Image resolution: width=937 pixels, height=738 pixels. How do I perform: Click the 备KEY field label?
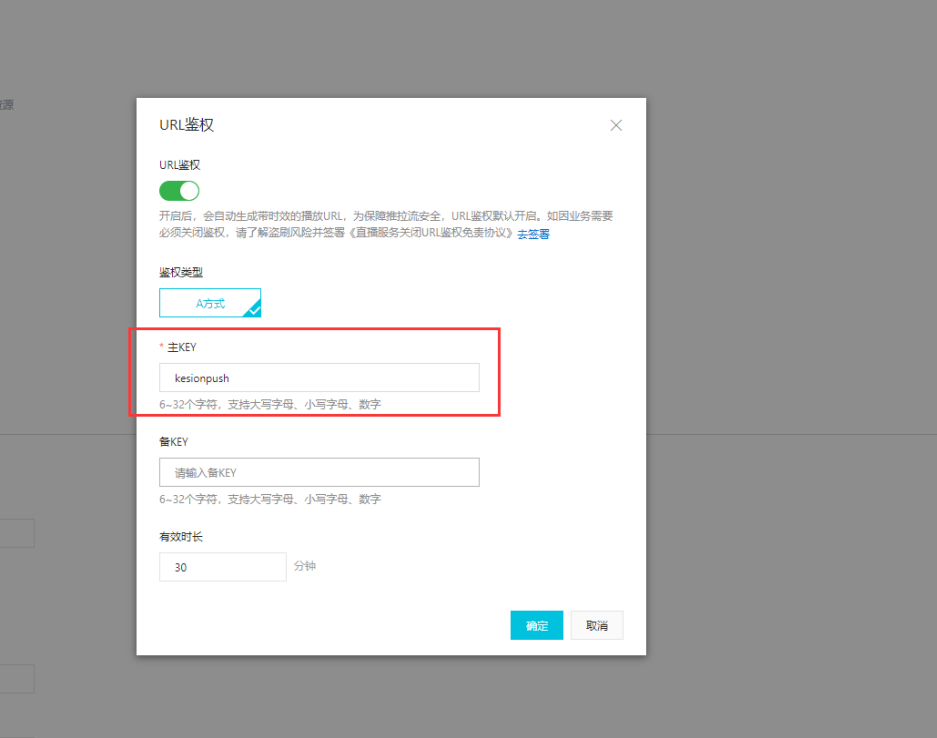(x=174, y=441)
